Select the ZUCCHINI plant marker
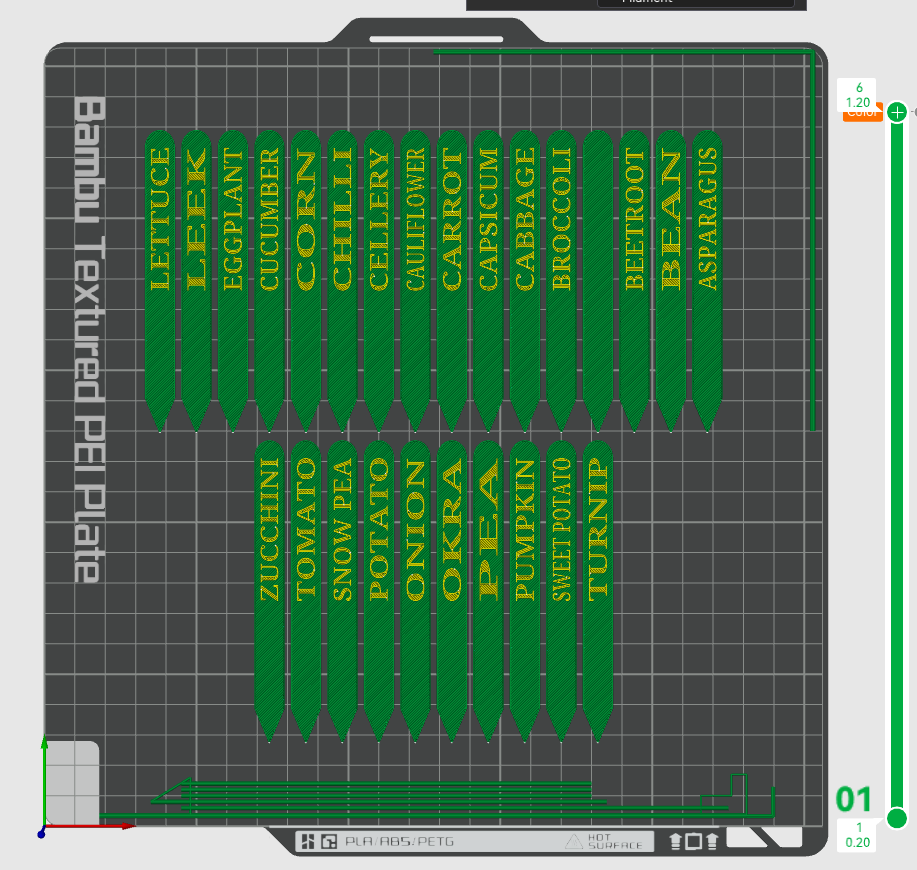The height and width of the screenshot is (870, 917). pos(269,592)
